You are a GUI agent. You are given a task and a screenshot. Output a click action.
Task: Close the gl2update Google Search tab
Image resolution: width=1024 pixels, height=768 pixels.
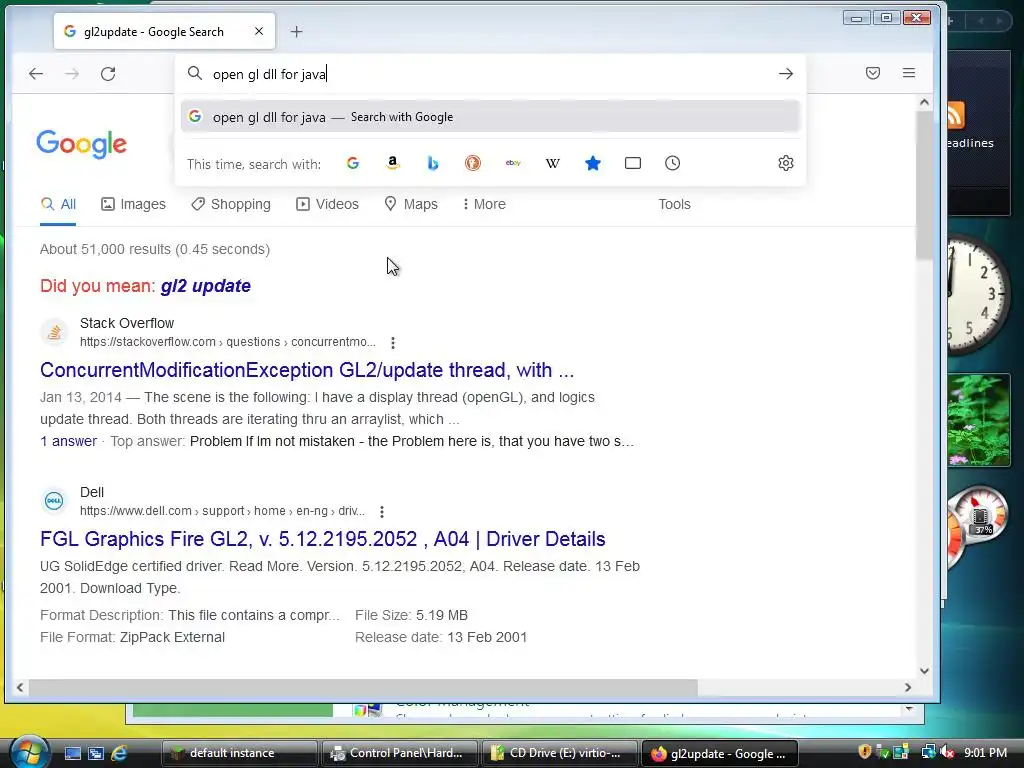pos(259,31)
